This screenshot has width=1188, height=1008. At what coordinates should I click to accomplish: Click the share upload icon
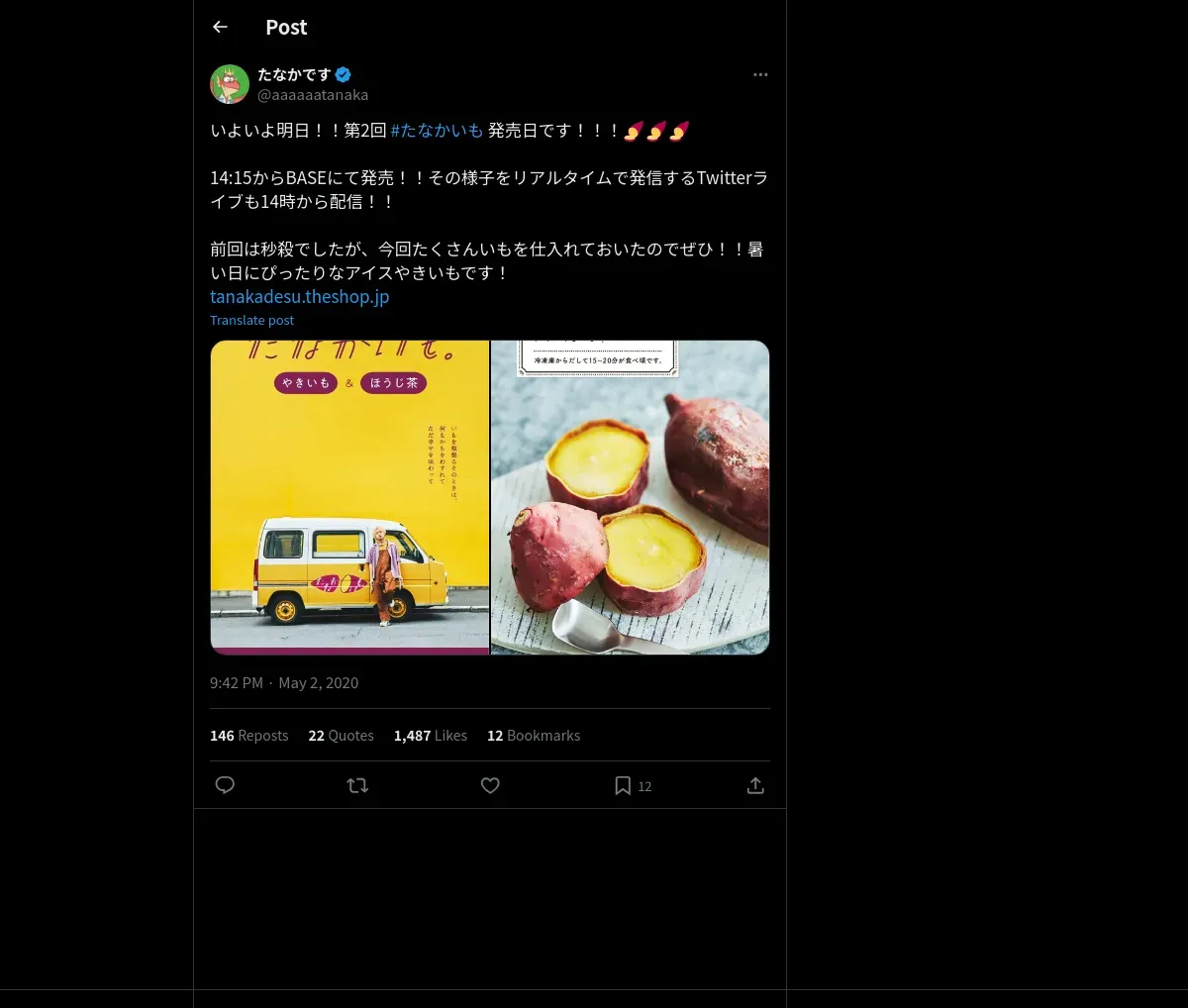pyautogui.click(x=755, y=785)
